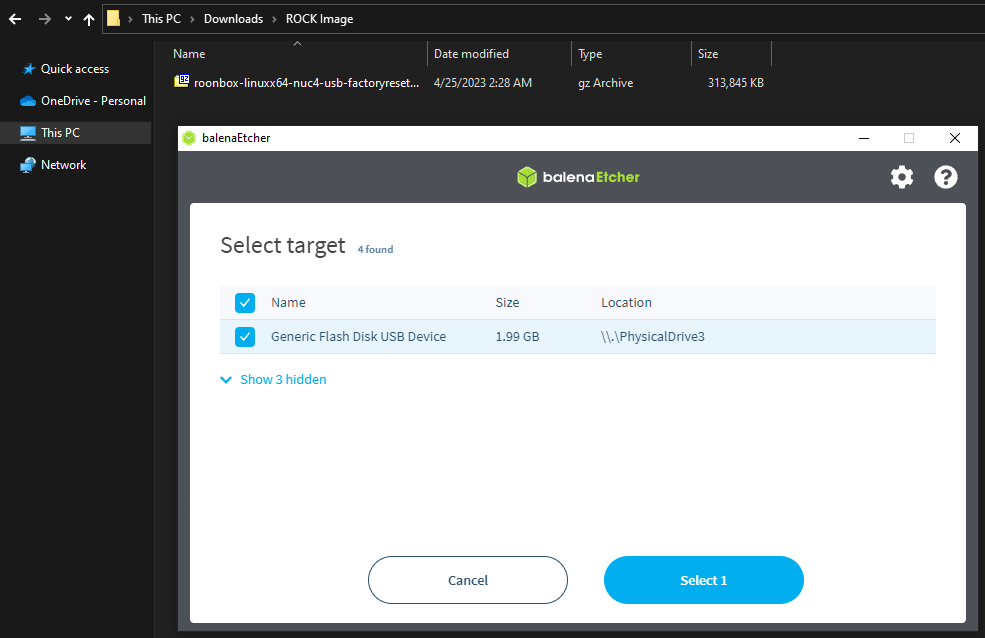
Task: Click Size header in target table
Action: [507, 303]
